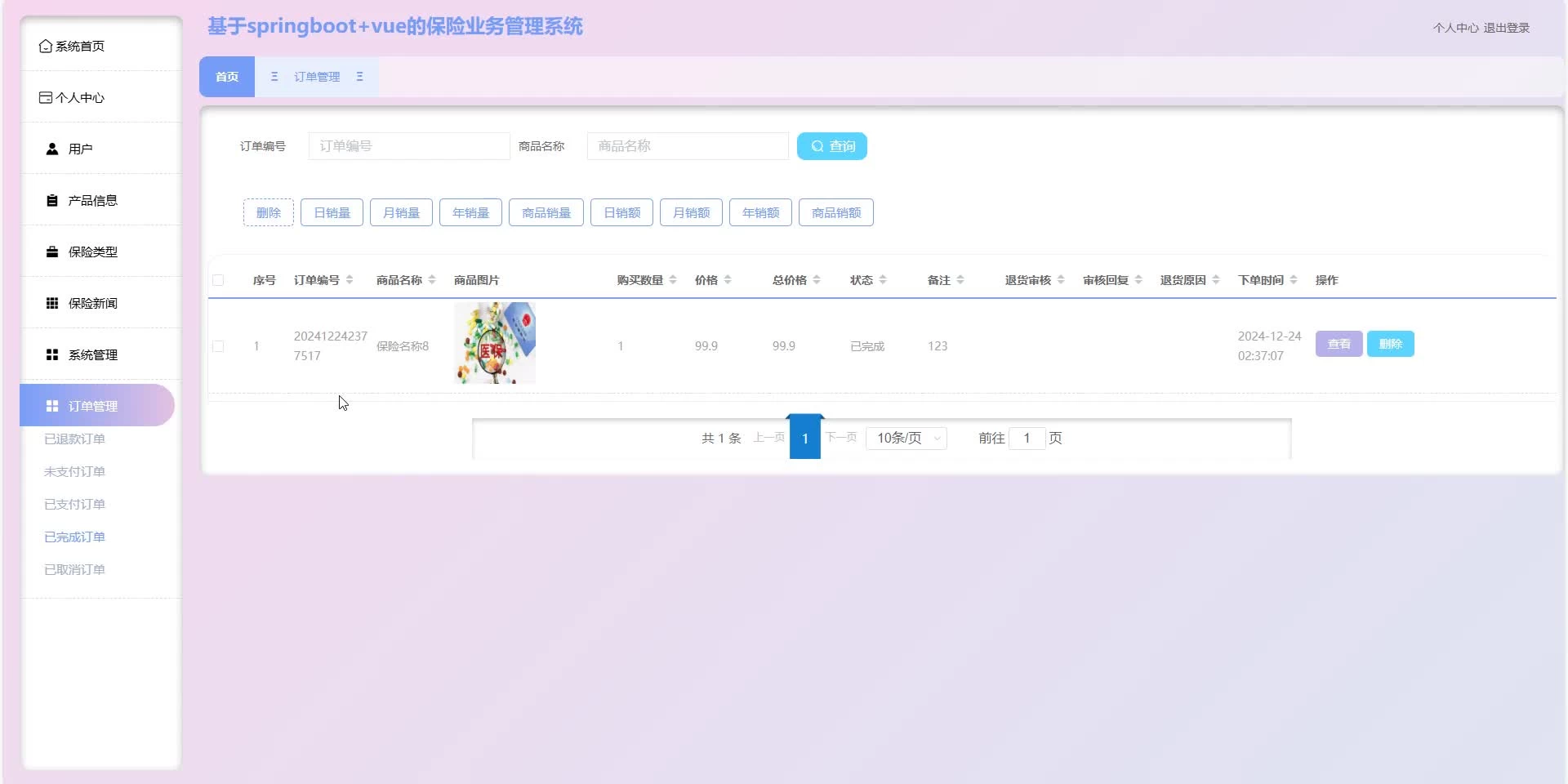Open 系统首页 in the sidebar
Image resolution: width=1568 pixels, height=784 pixels.
tap(101, 47)
